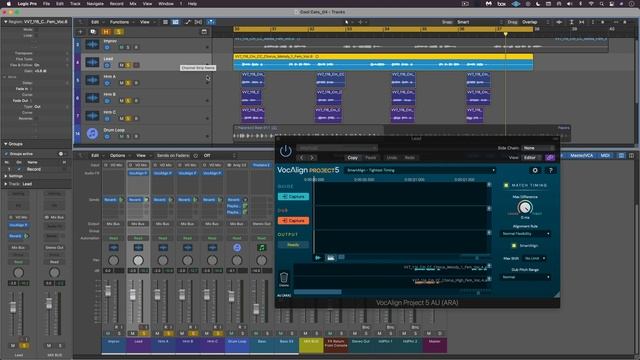The image size is (640, 360).
Task: Click Dub Capture button in VocAlign
Action: [x=293, y=221]
